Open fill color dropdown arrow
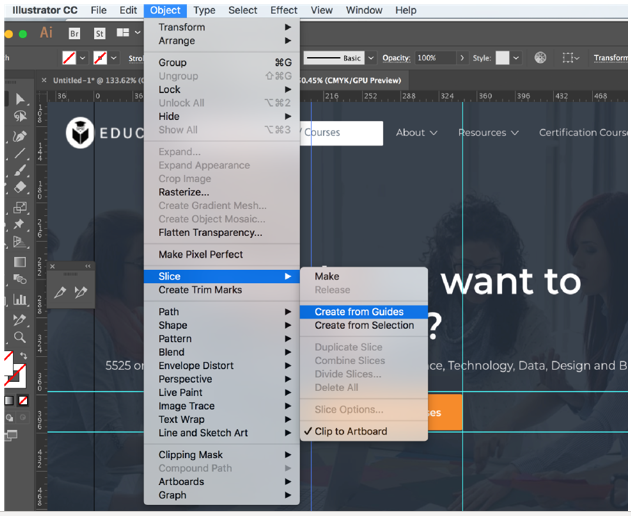The width and height of the screenshot is (631, 516). [x=82, y=58]
